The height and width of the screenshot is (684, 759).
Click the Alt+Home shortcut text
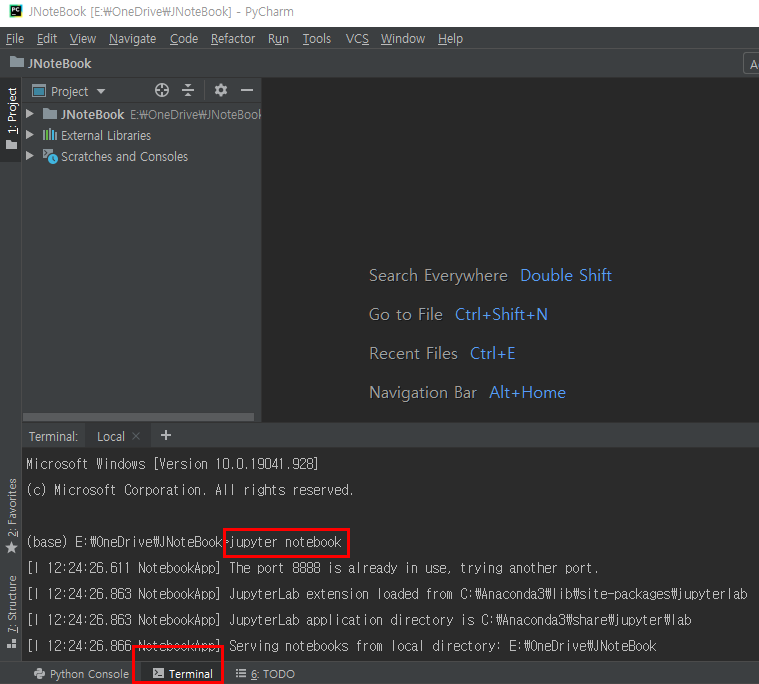point(527,393)
